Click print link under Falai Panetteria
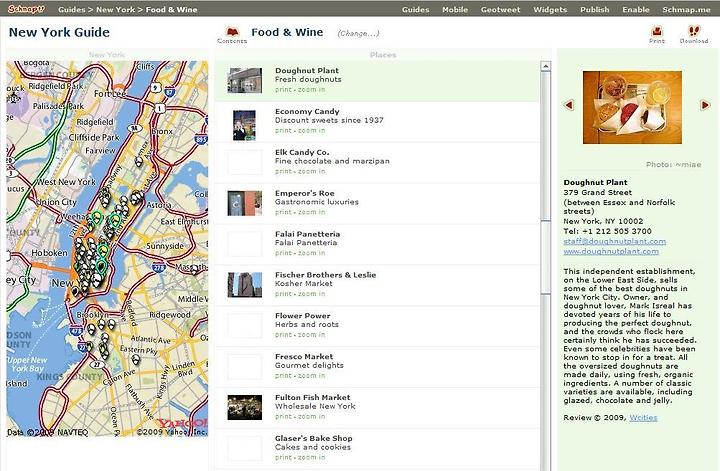This screenshot has width=720, height=471. pos(283,253)
